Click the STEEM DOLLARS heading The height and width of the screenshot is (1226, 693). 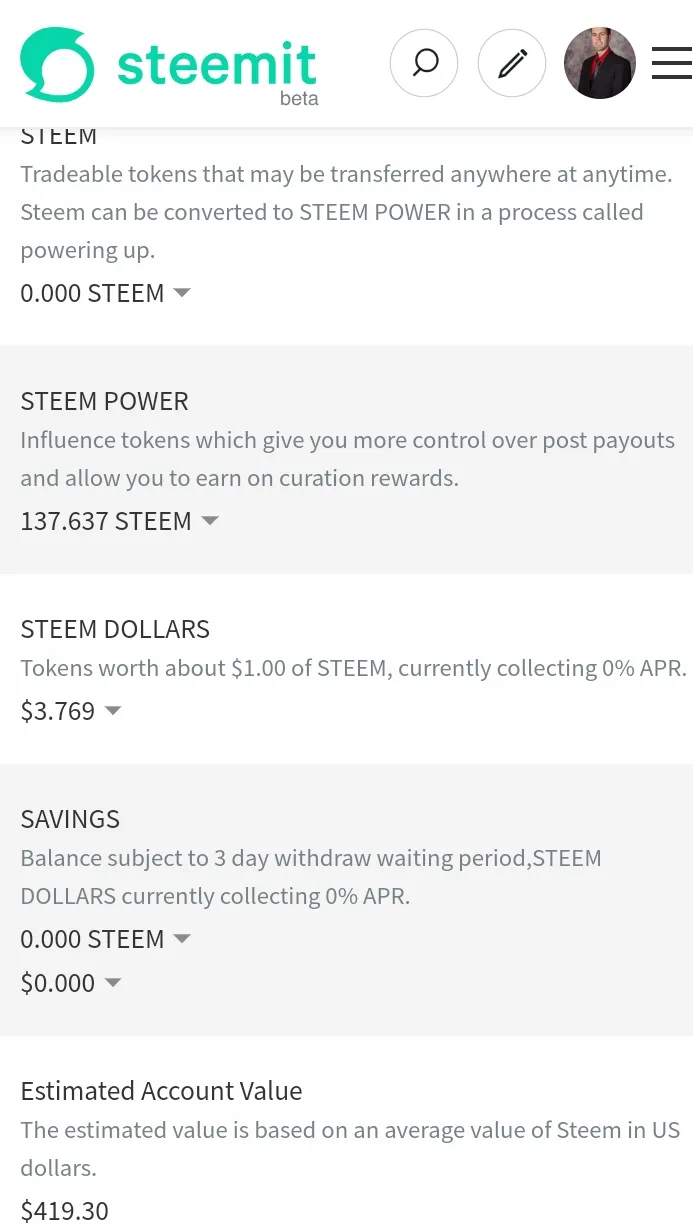[115, 629]
